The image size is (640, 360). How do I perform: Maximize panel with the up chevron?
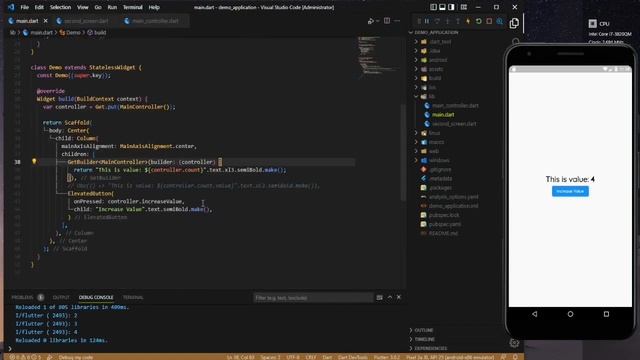tap(390, 297)
